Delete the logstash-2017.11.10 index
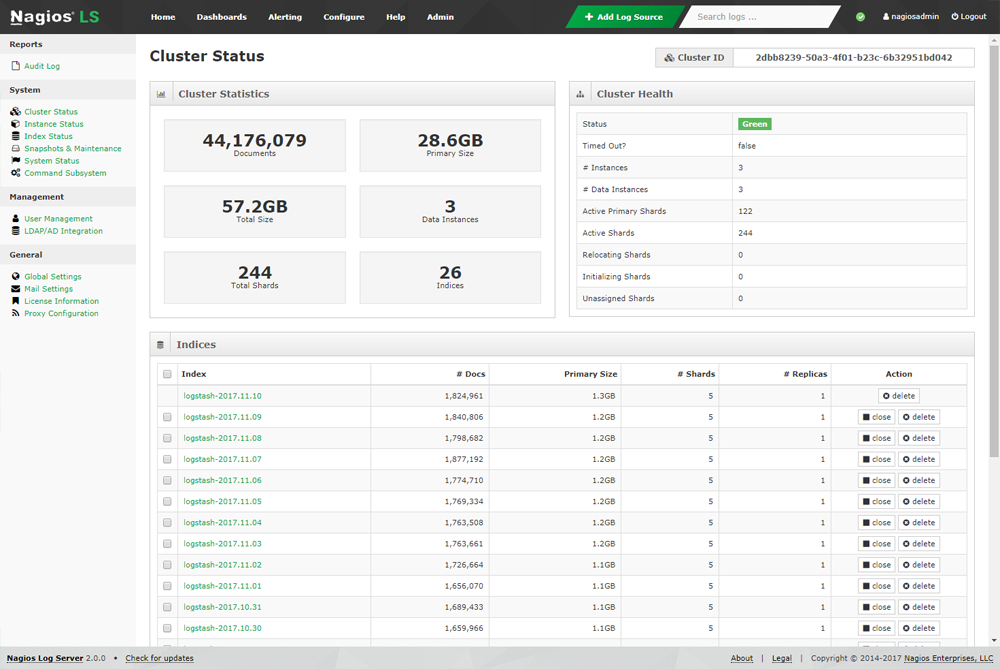 tap(899, 396)
